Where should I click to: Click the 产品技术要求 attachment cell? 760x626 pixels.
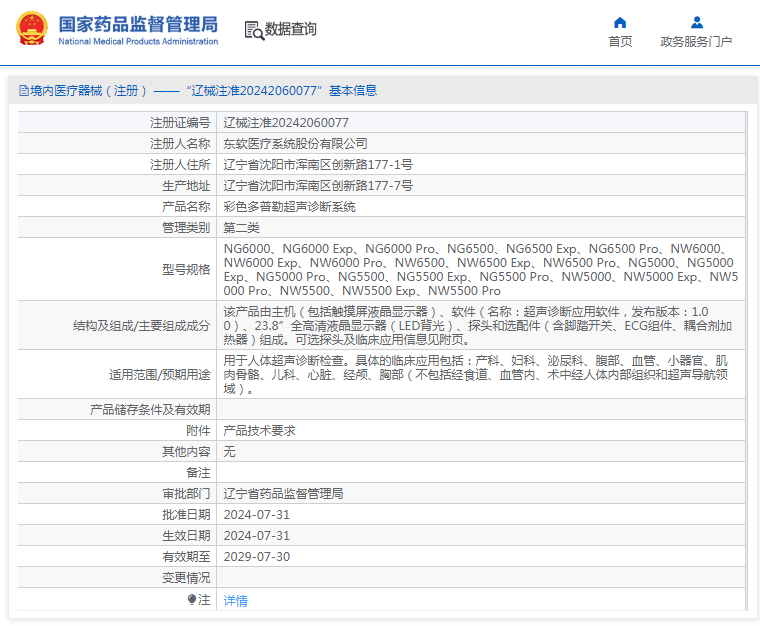259,431
